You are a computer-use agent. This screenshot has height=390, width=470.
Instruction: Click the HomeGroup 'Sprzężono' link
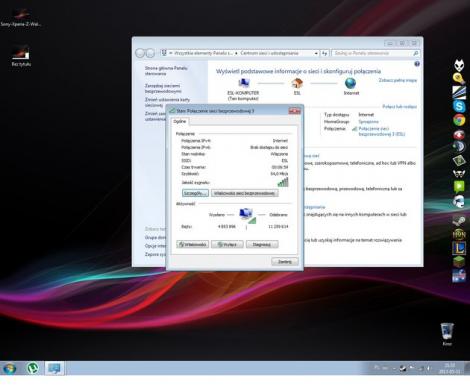(368, 122)
